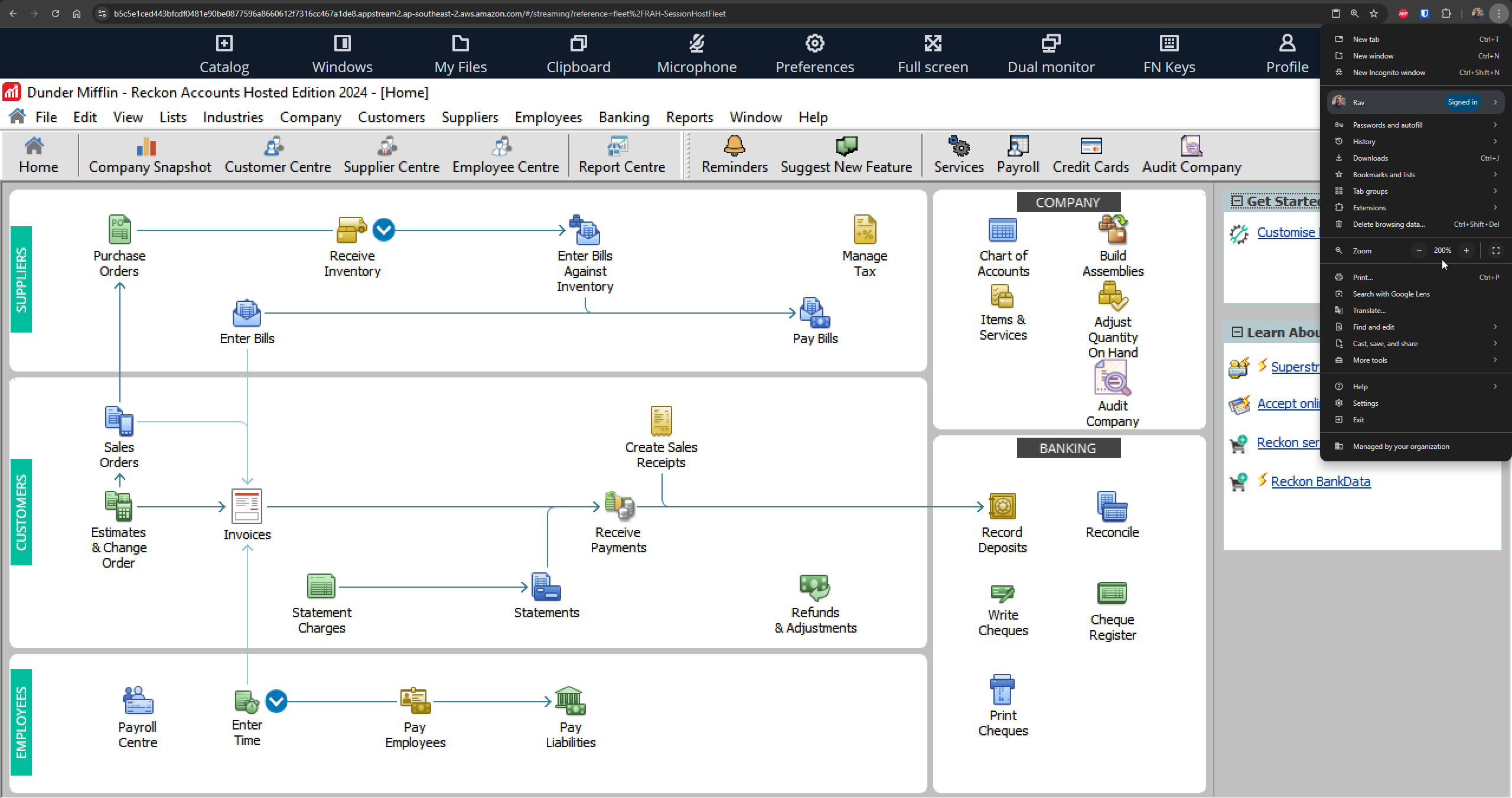Open Company Snapshot in toolbar
Screen dimensions: 1512x798
pyautogui.click(x=150, y=155)
